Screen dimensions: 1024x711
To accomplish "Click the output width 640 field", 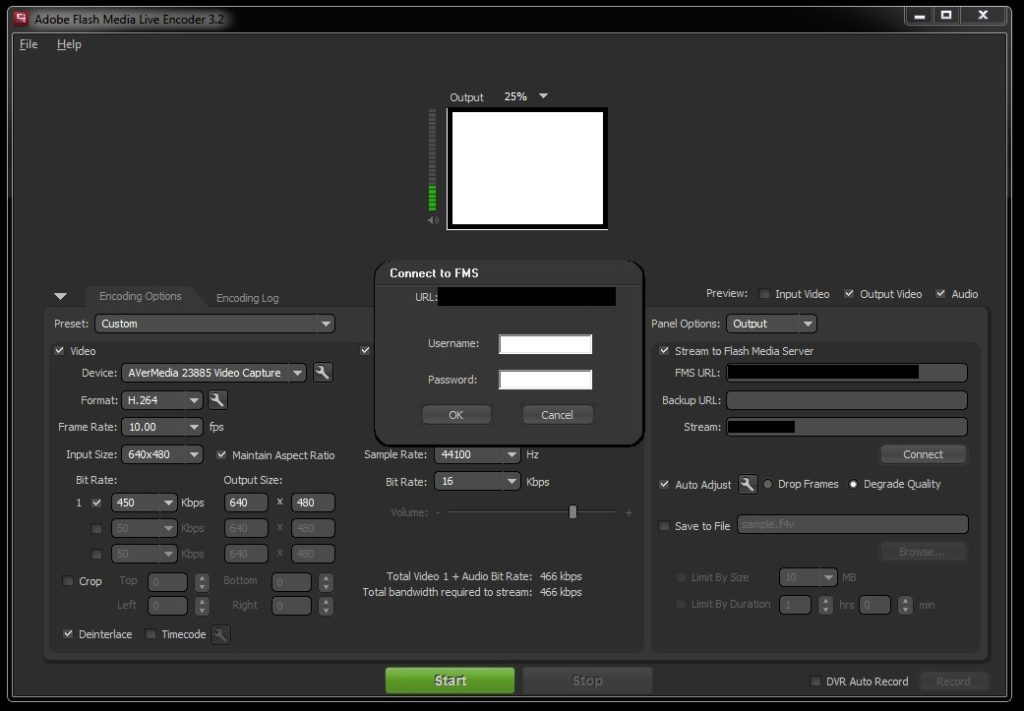I will coord(246,503).
